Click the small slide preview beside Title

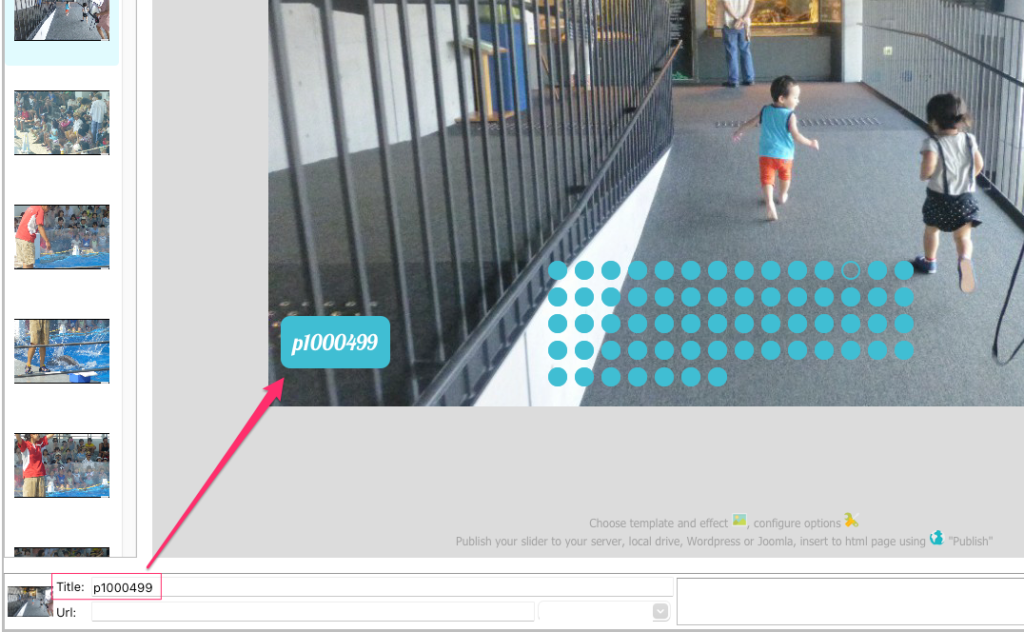(x=29, y=601)
